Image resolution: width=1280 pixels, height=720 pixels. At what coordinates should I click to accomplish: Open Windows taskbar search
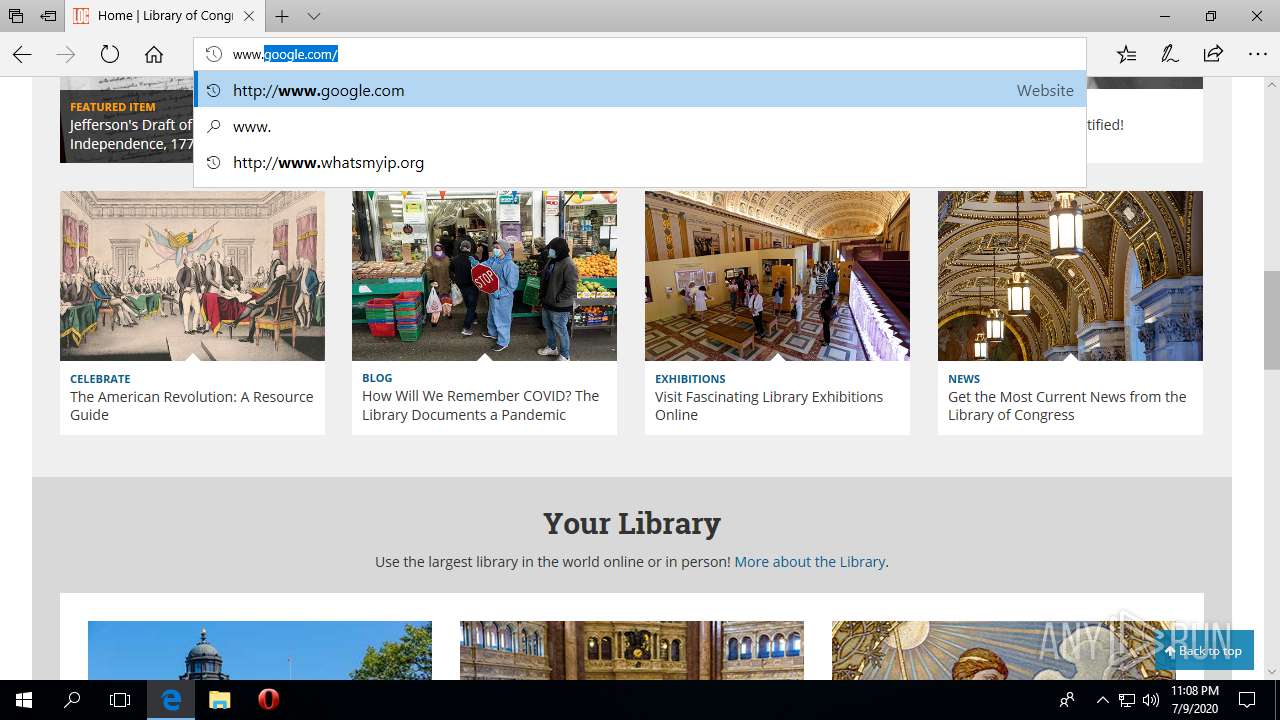72,700
